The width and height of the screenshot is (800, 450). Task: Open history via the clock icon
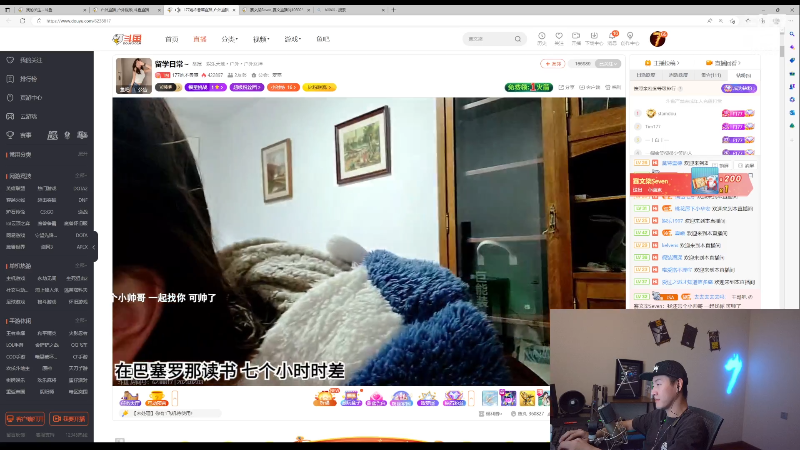542,36
